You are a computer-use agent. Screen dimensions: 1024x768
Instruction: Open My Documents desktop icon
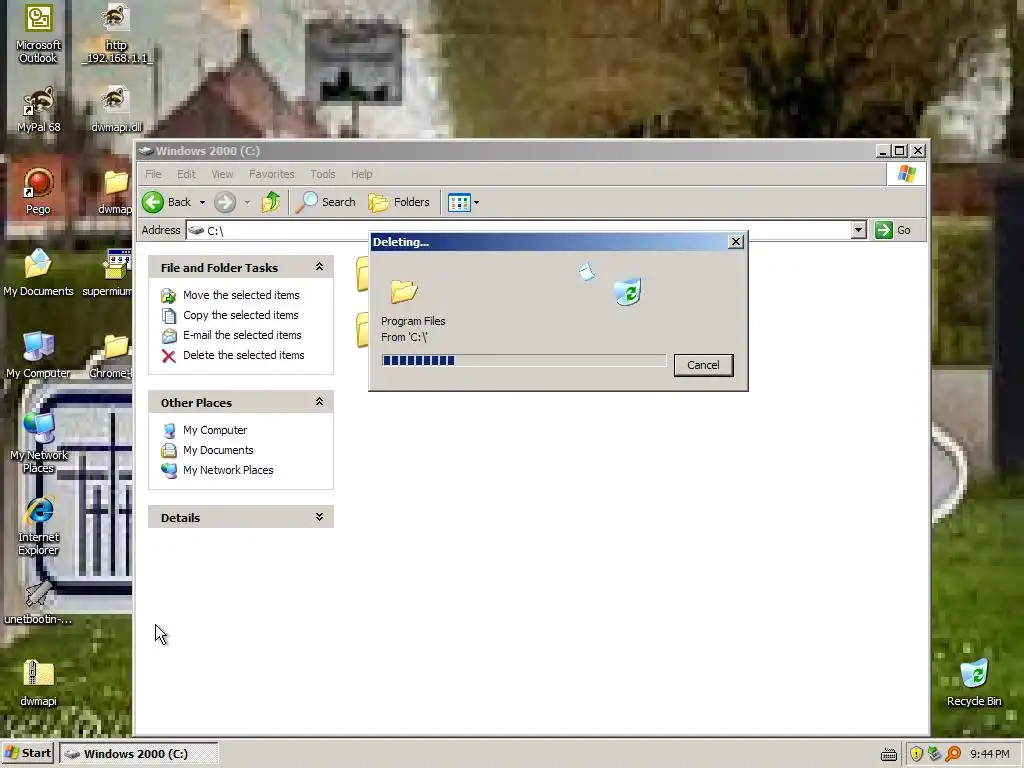coord(39,273)
